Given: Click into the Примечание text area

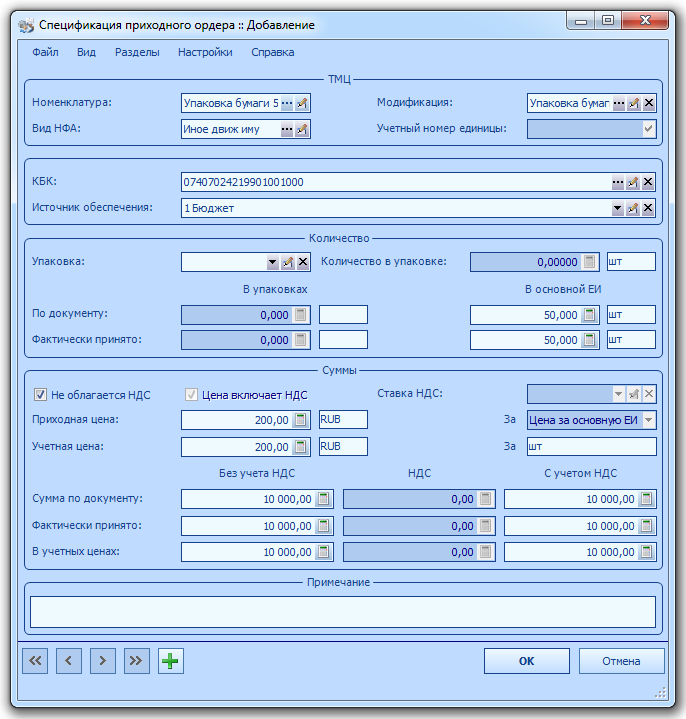Looking at the screenshot, I should (343, 612).
